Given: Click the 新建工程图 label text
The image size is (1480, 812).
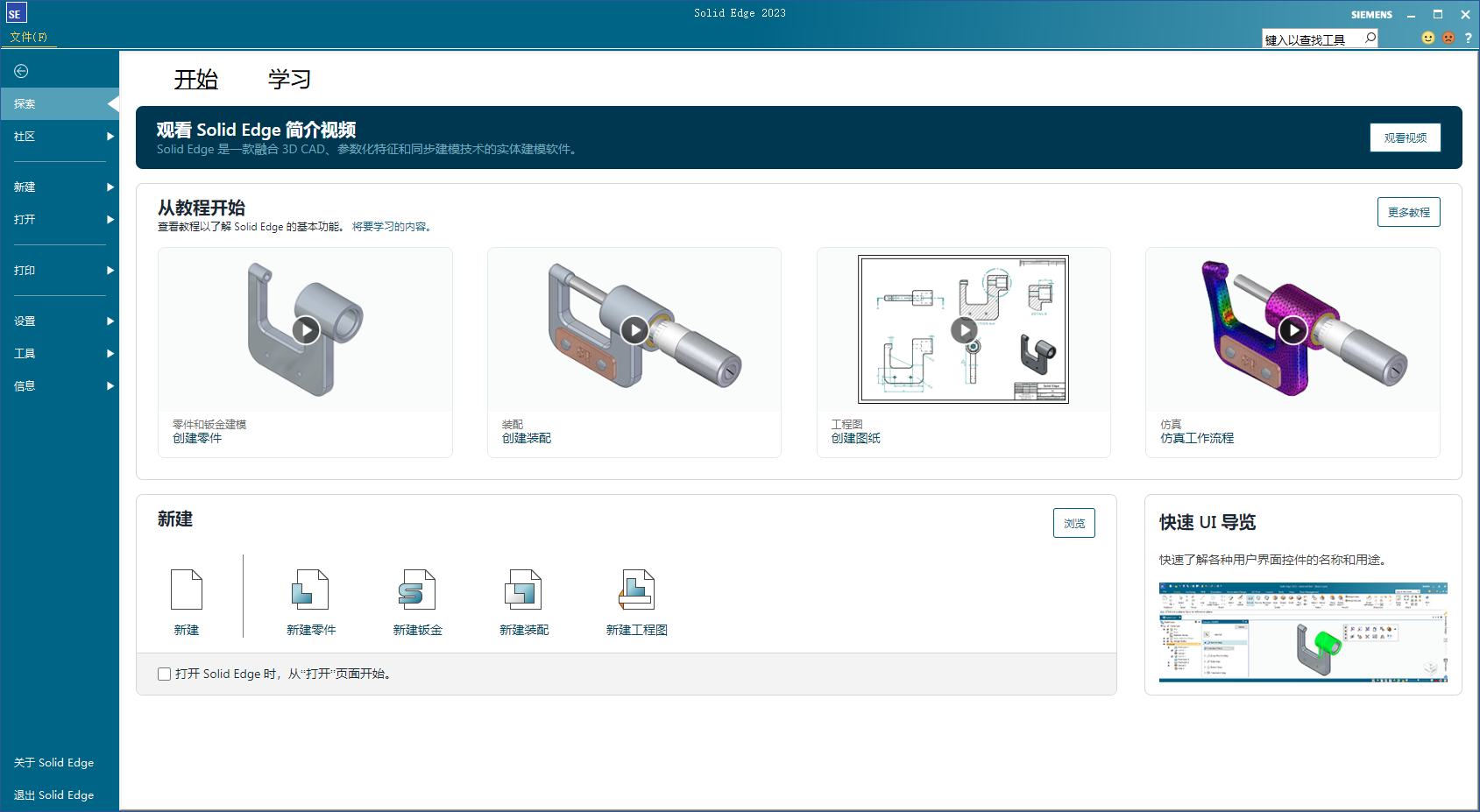Looking at the screenshot, I should point(637,630).
